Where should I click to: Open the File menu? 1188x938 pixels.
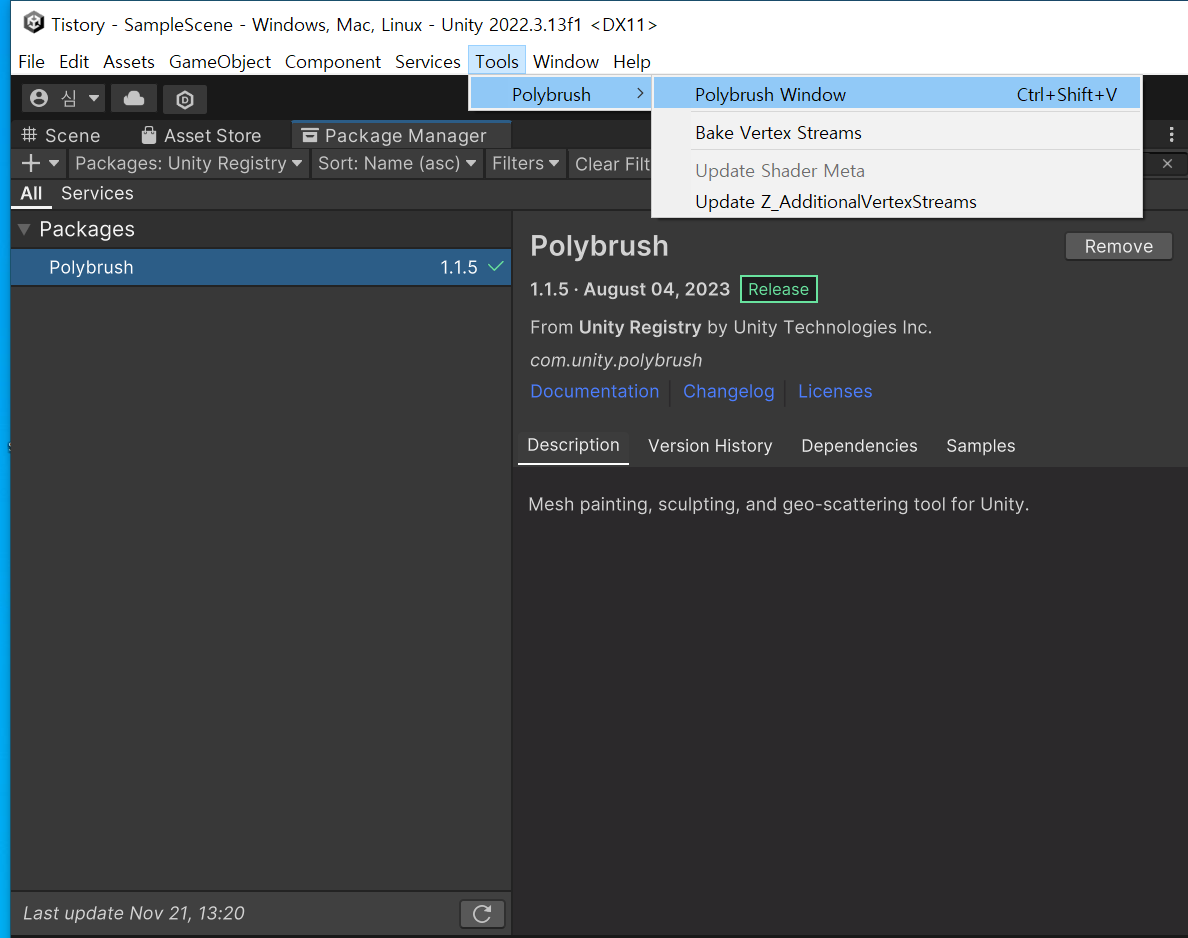tap(31, 61)
